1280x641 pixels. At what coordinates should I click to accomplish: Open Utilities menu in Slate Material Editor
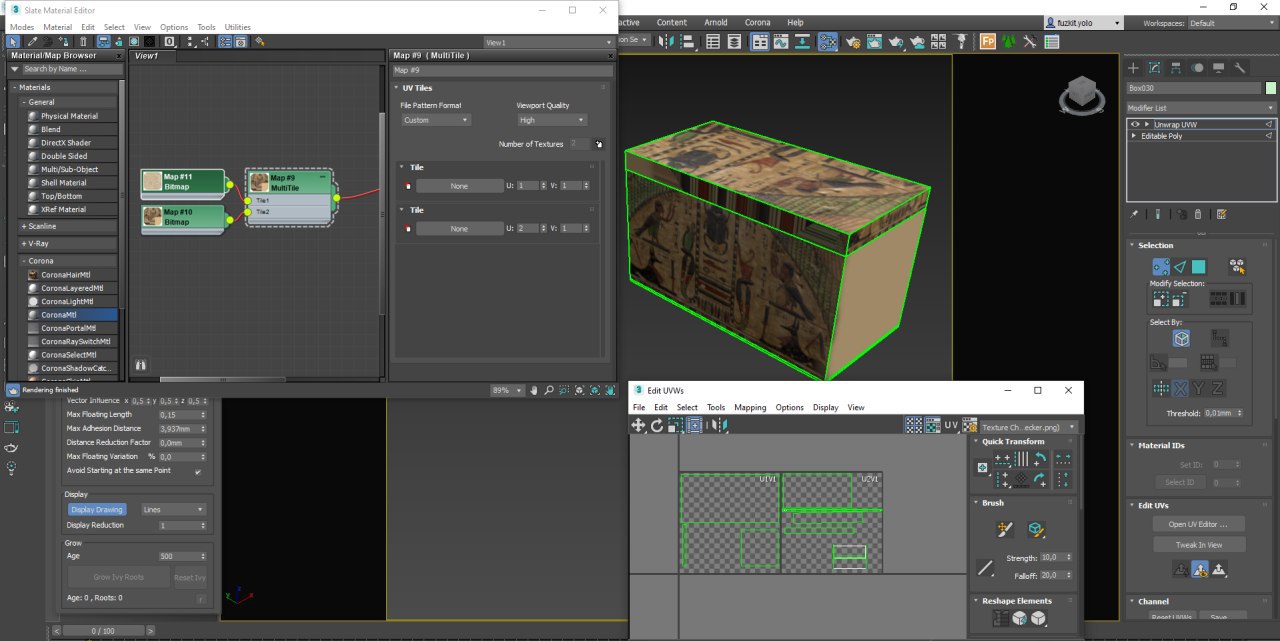[238, 27]
